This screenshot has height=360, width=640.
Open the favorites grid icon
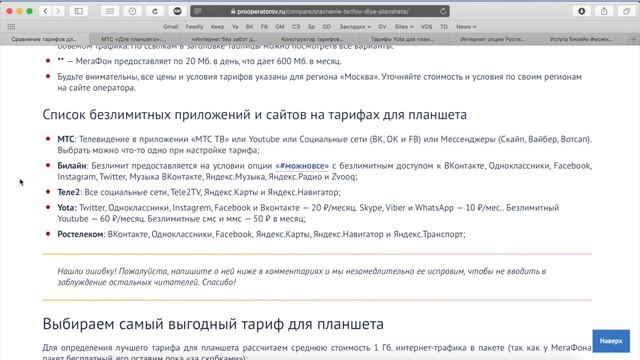click(11, 27)
